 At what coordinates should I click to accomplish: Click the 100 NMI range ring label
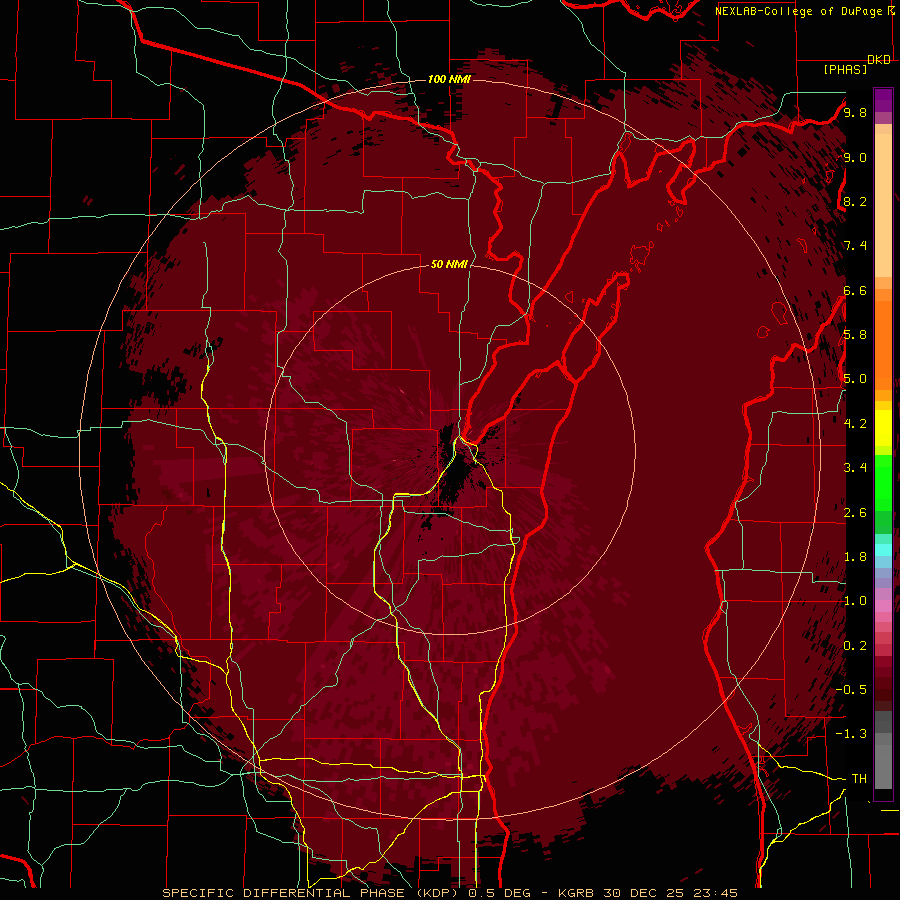pos(449,79)
